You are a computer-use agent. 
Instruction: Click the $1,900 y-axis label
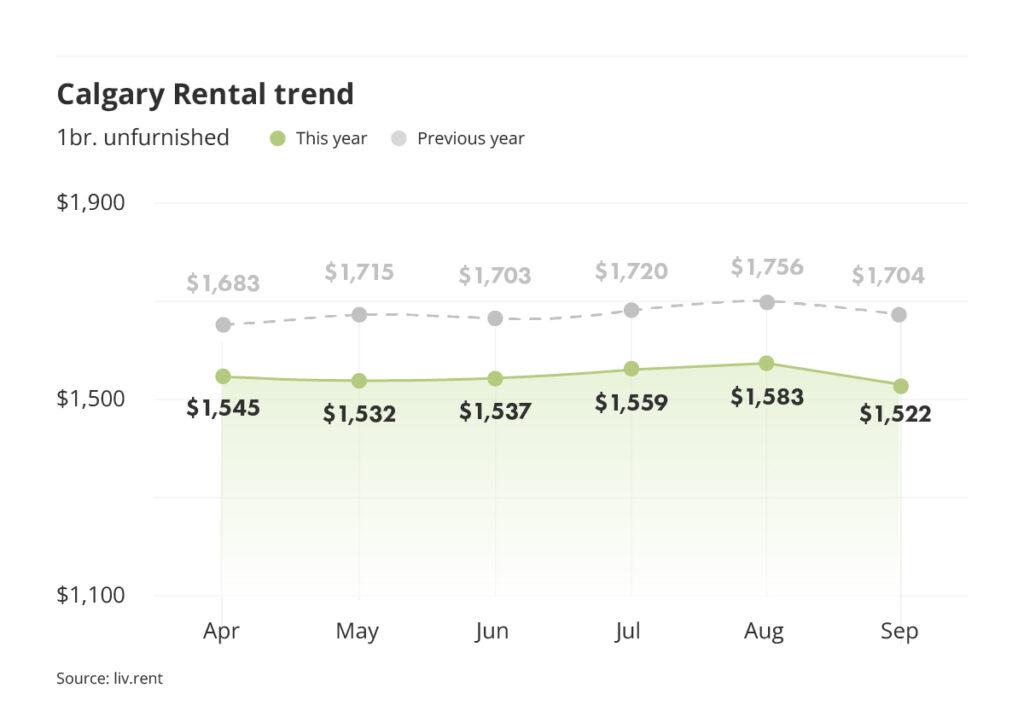click(90, 203)
